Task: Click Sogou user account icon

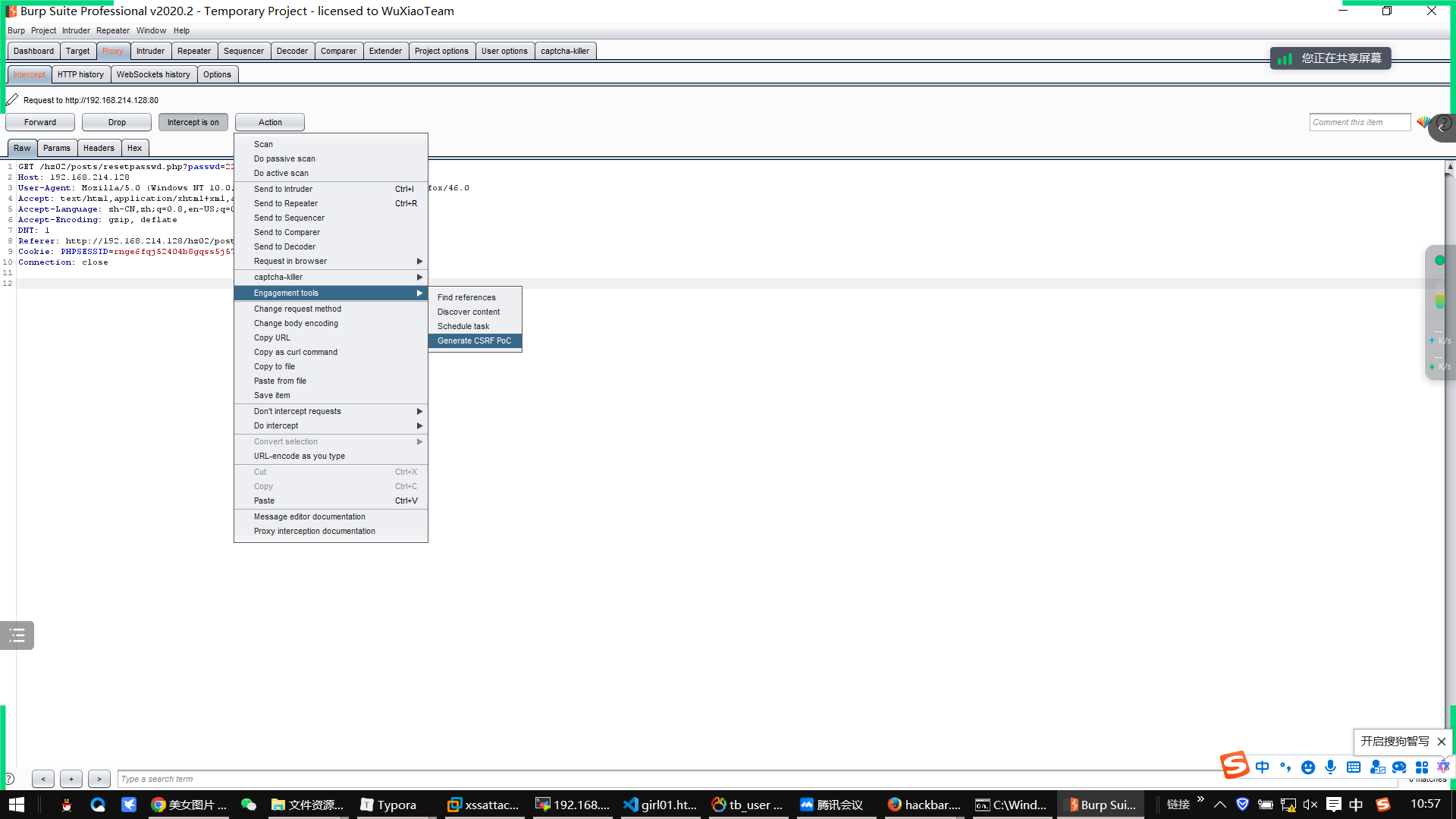Action: tap(1377, 767)
